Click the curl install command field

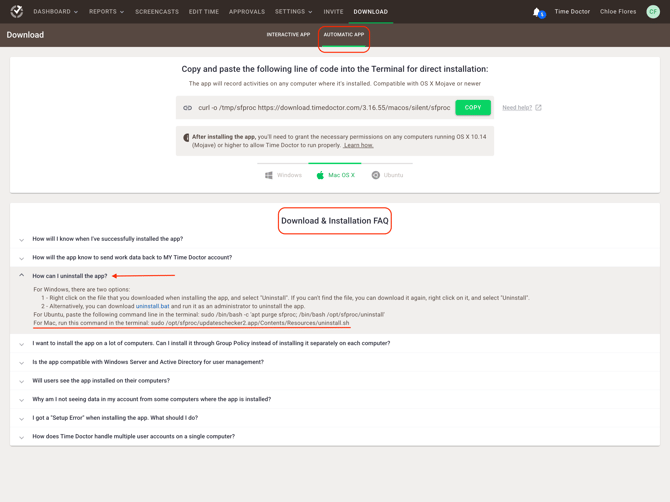coord(324,108)
